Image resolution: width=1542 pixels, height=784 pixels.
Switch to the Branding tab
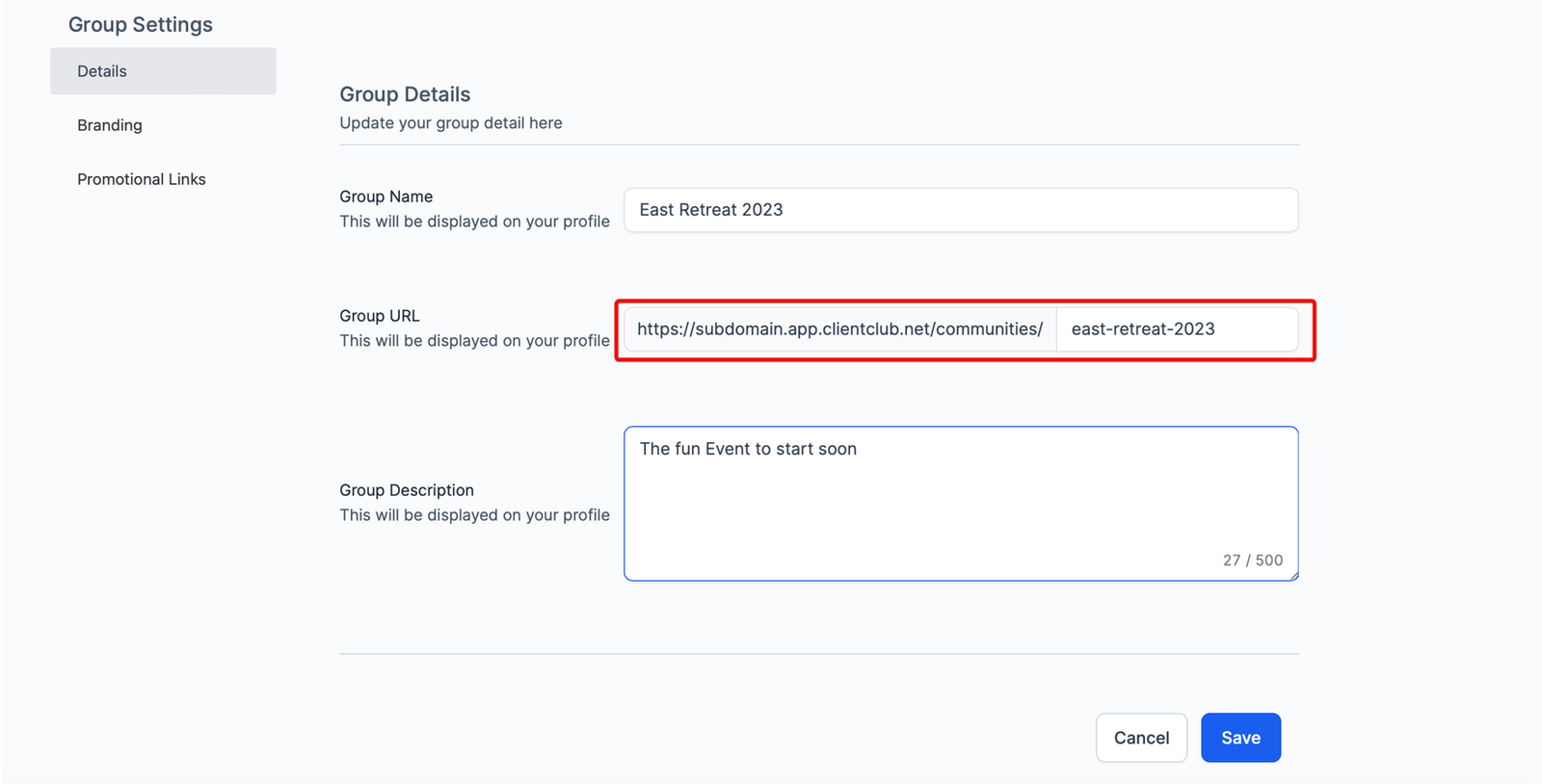110,125
